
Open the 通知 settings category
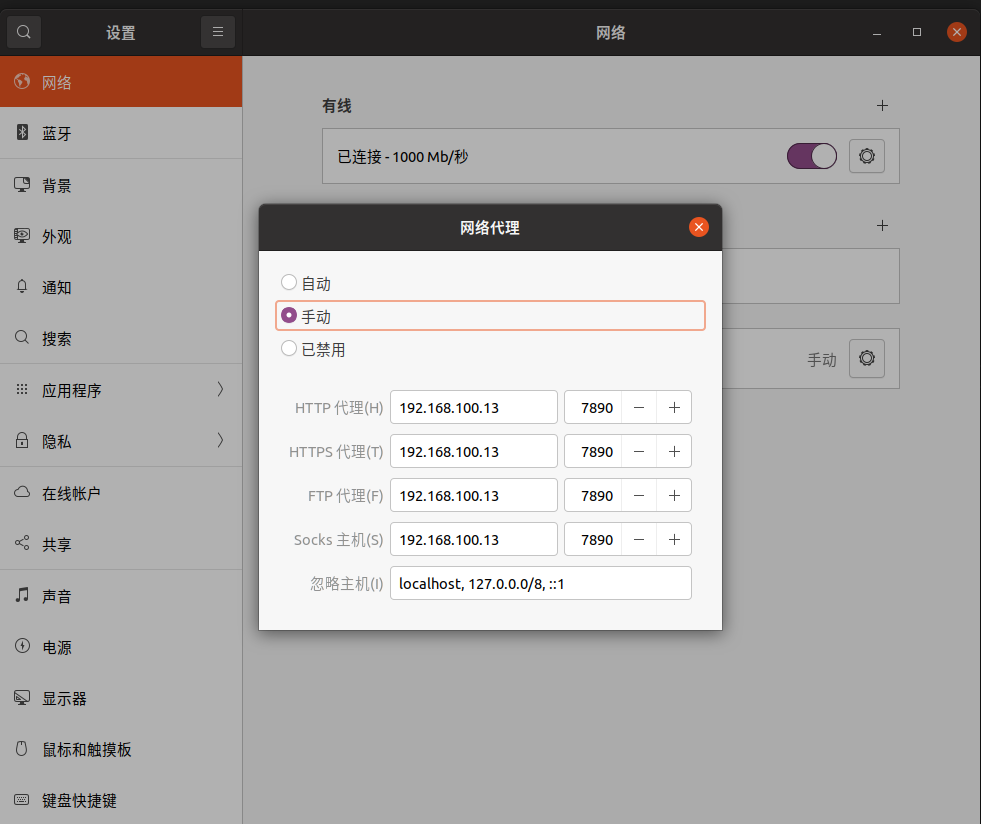121,287
